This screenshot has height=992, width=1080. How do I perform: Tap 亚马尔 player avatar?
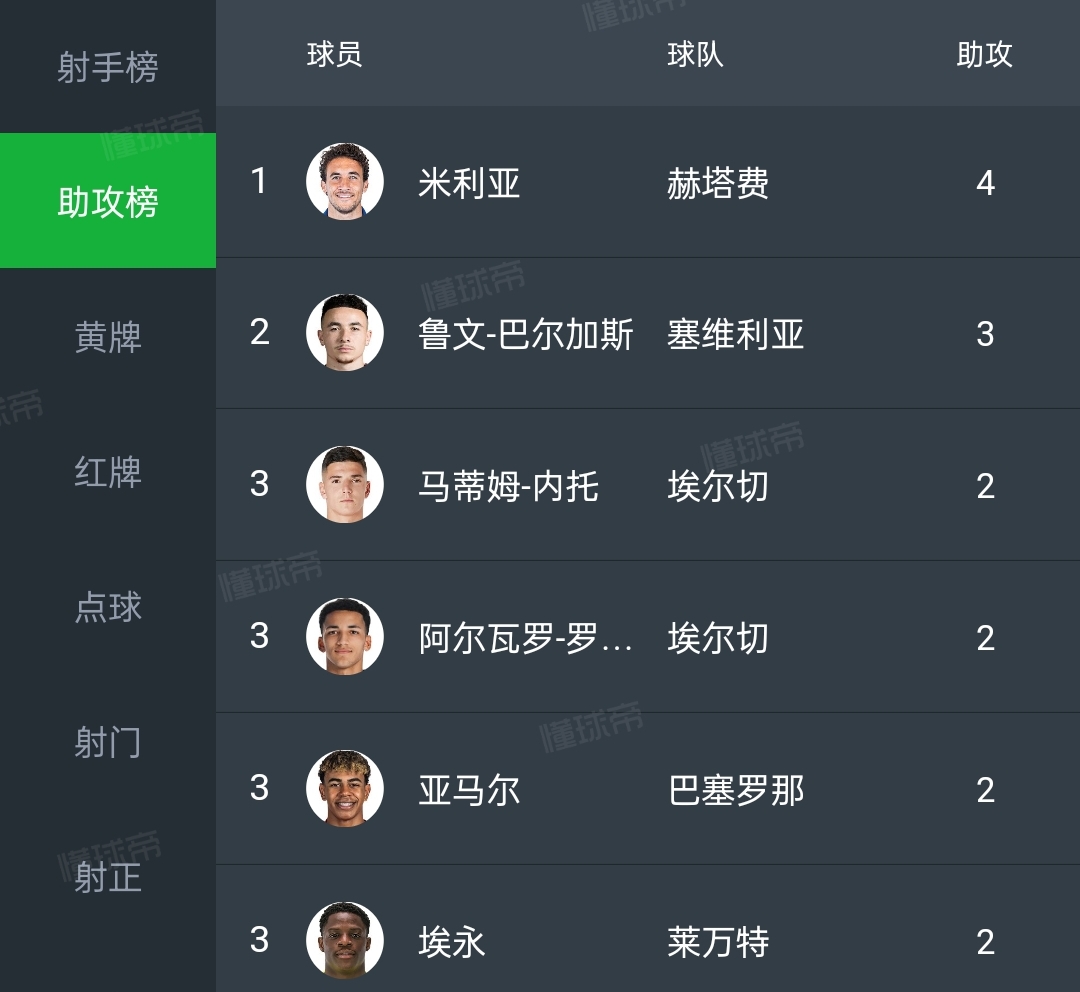coord(345,789)
